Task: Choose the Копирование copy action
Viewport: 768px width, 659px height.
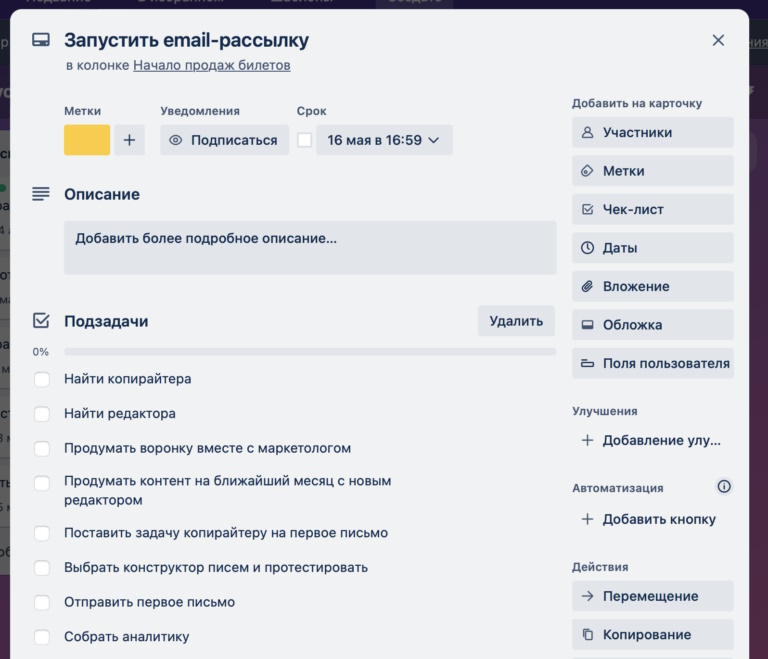Action: point(652,634)
